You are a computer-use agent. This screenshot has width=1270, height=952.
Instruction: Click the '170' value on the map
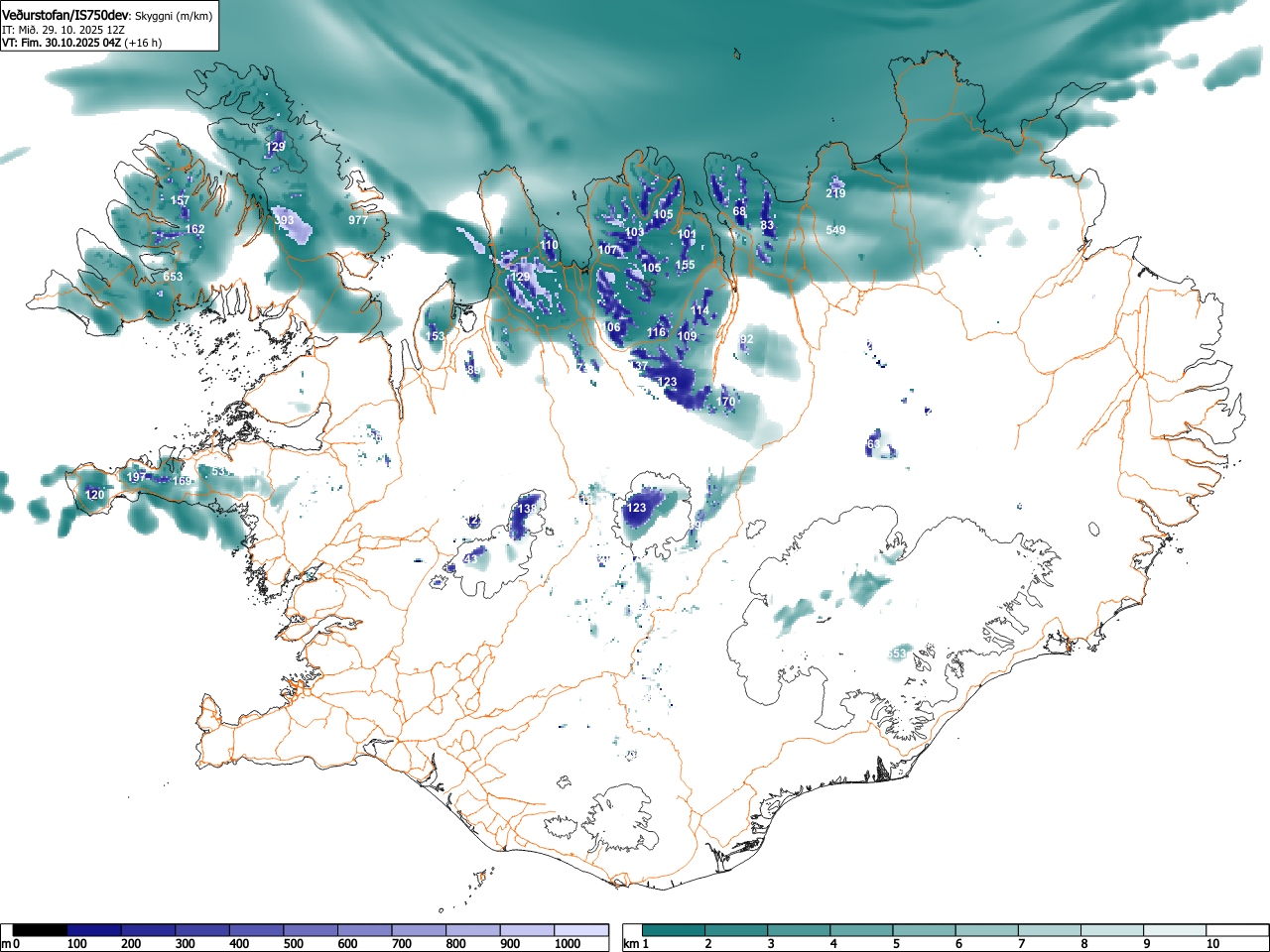[726, 402]
